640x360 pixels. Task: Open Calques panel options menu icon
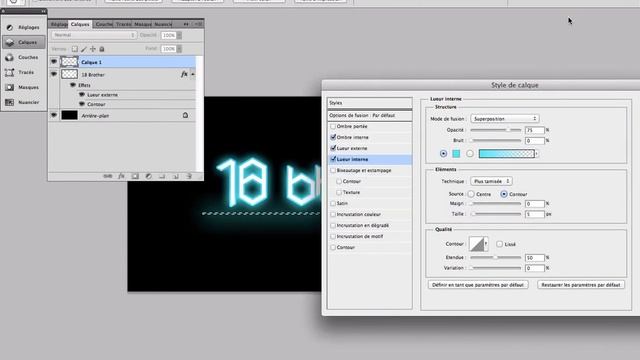198,24
